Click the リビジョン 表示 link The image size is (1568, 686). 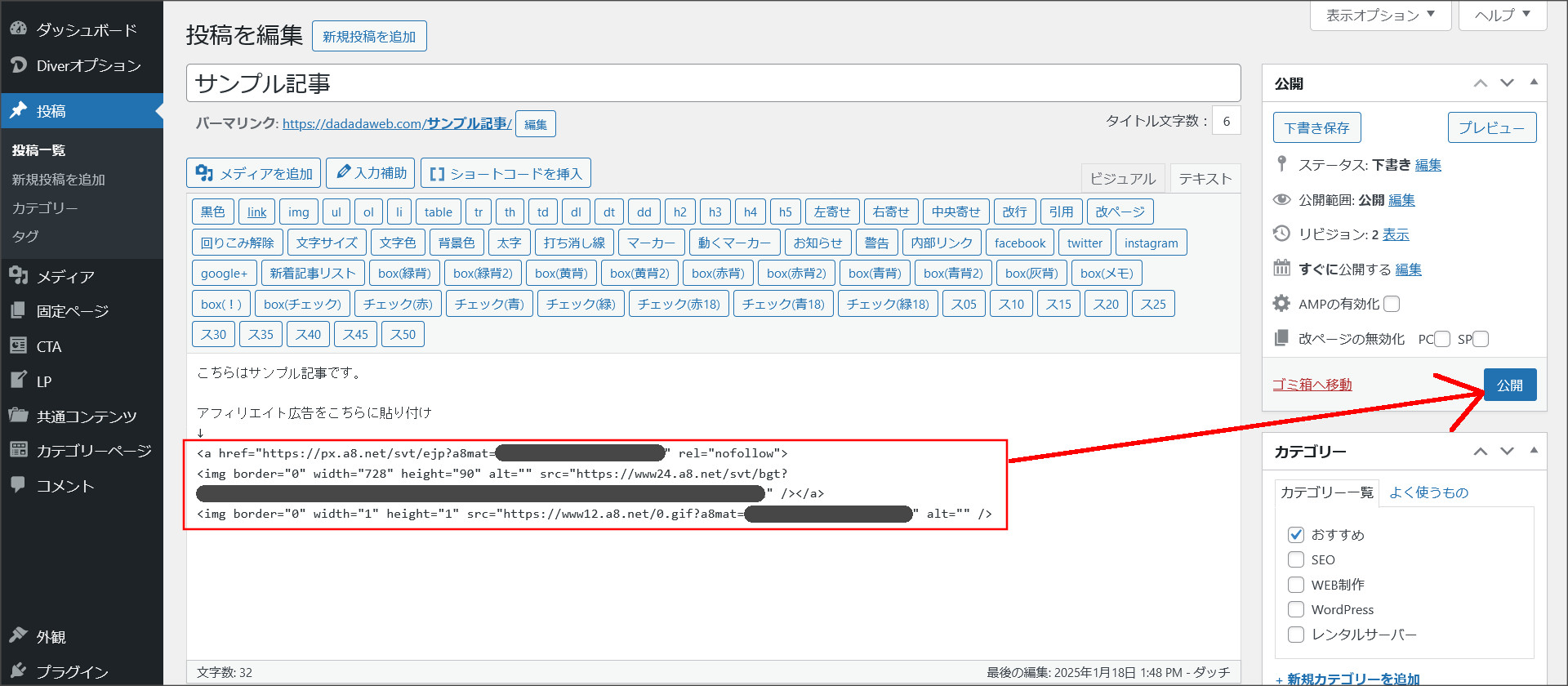click(1396, 234)
